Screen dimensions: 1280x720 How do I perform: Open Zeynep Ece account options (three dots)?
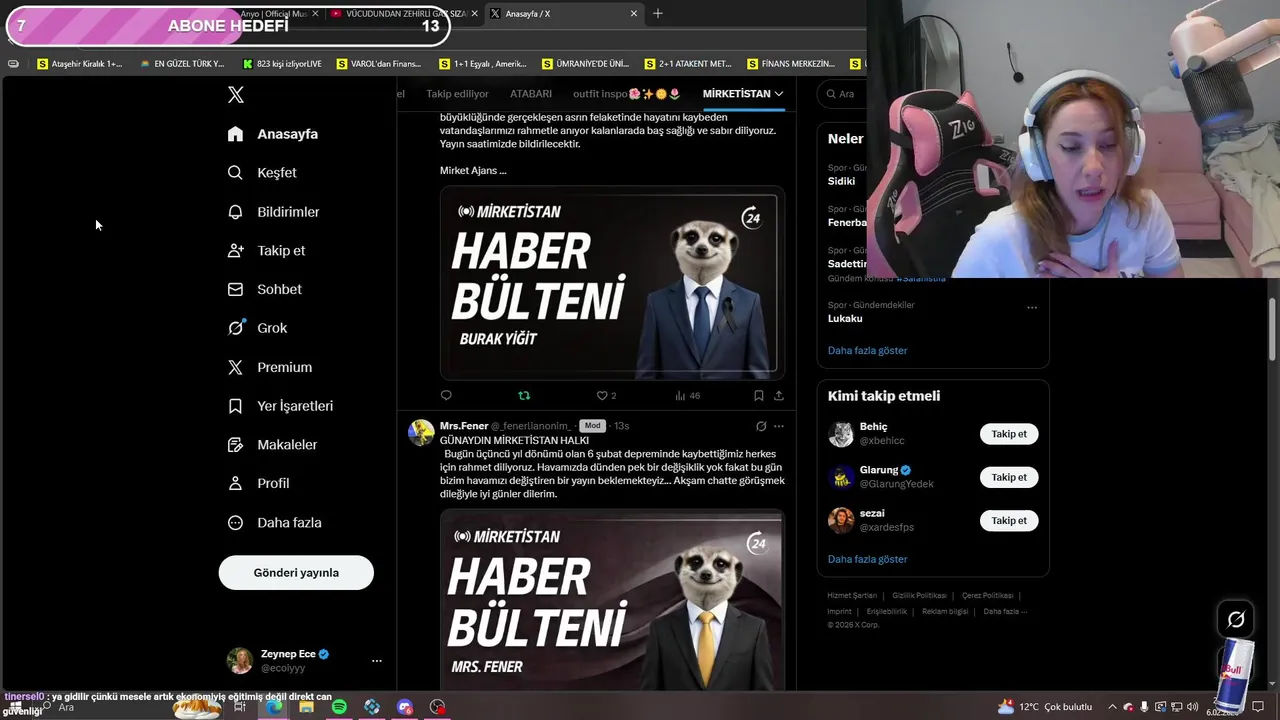tap(377, 661)
